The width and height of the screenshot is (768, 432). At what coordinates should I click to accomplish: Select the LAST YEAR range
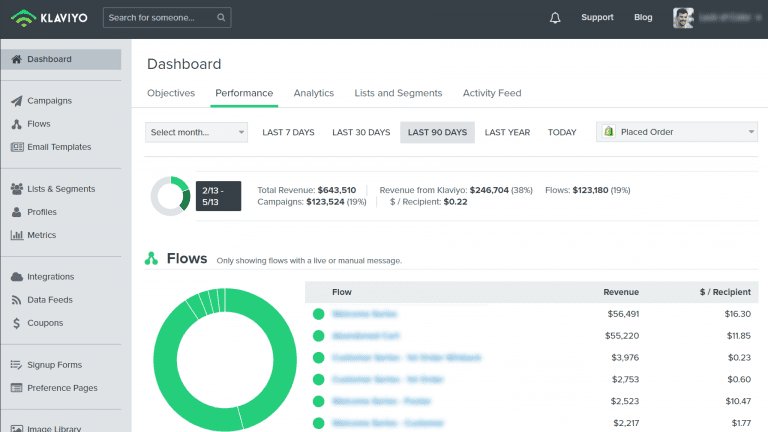coord(507,132)
